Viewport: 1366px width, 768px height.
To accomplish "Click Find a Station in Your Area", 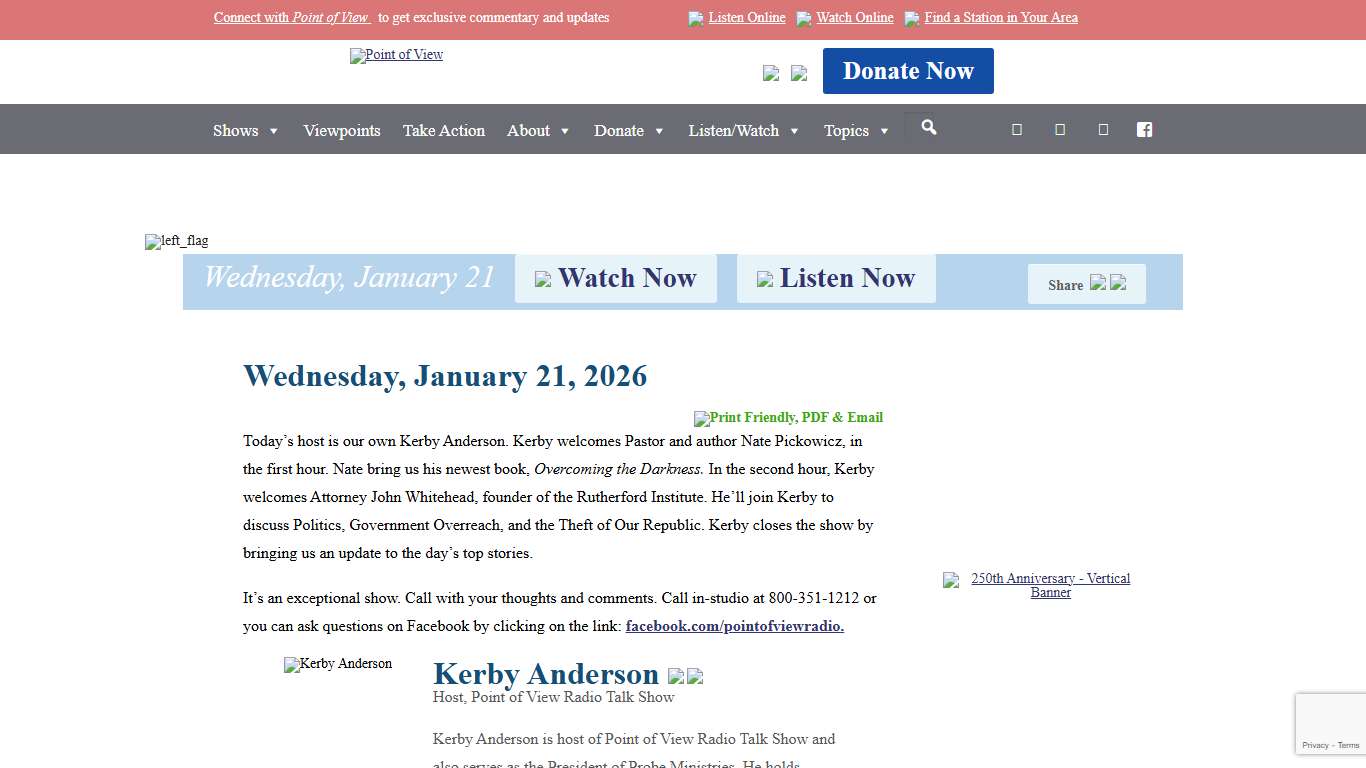I will click(x=1000, y=17).
